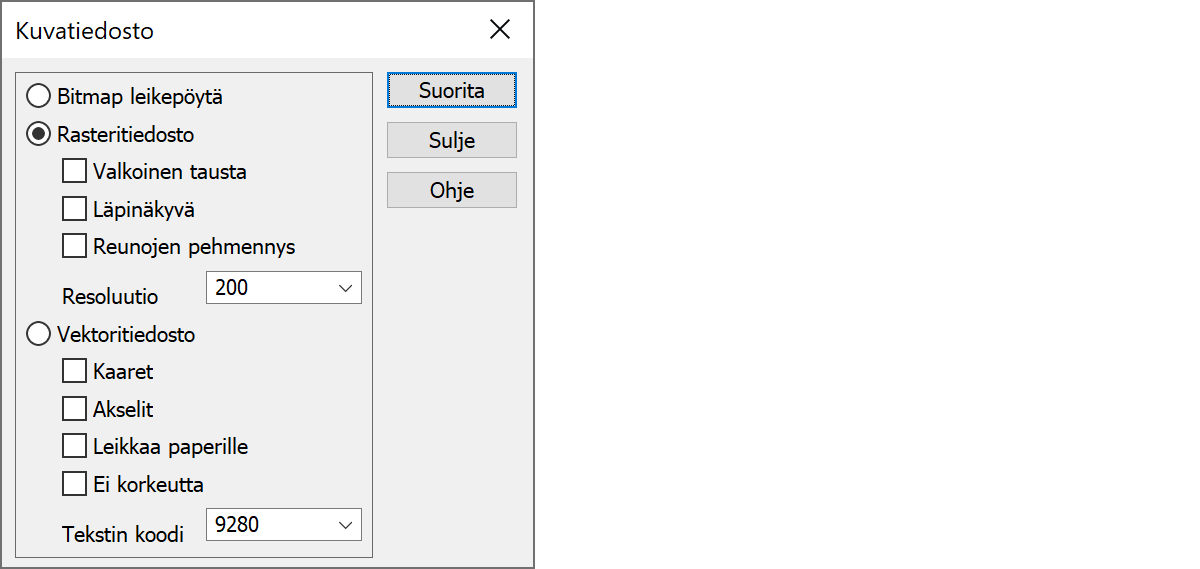Select the Rasteritiedosto radio option

[39, 134]
